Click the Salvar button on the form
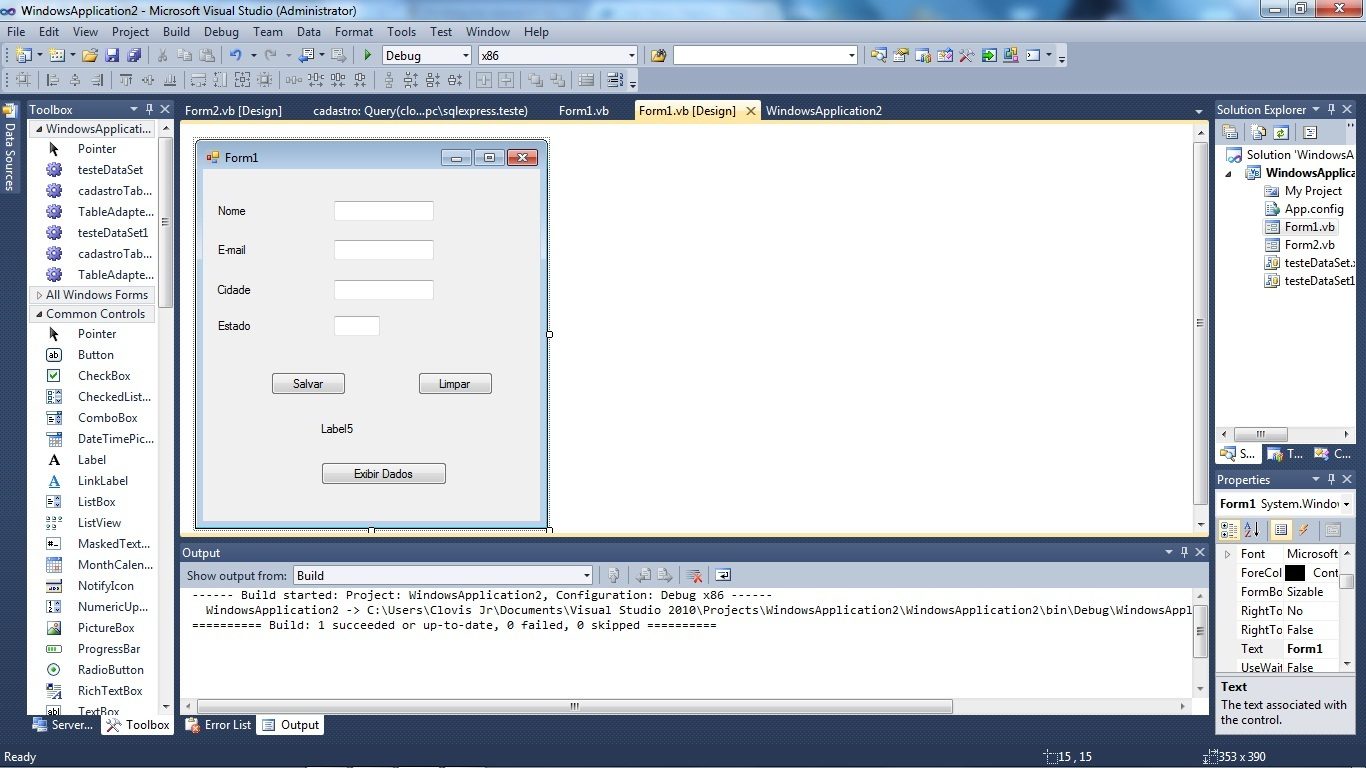 [x=308, y=384]
